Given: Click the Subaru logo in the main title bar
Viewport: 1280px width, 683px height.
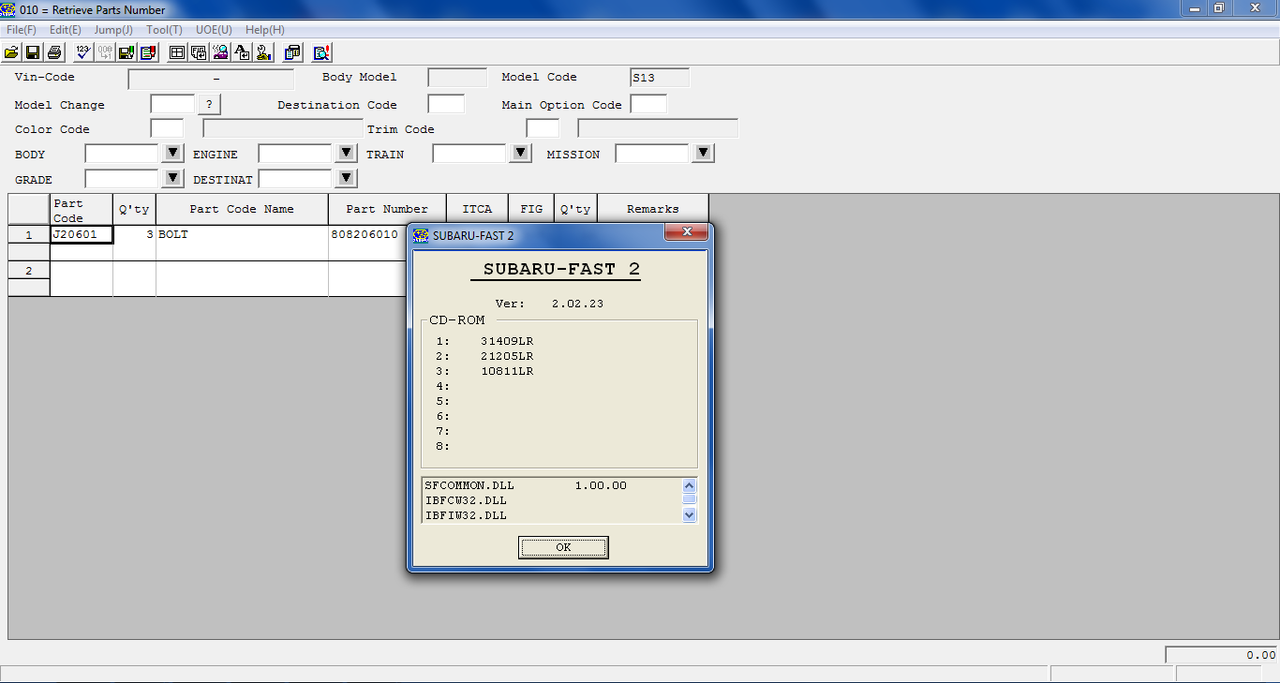Looking at the screenshot, I should (9, 9).
